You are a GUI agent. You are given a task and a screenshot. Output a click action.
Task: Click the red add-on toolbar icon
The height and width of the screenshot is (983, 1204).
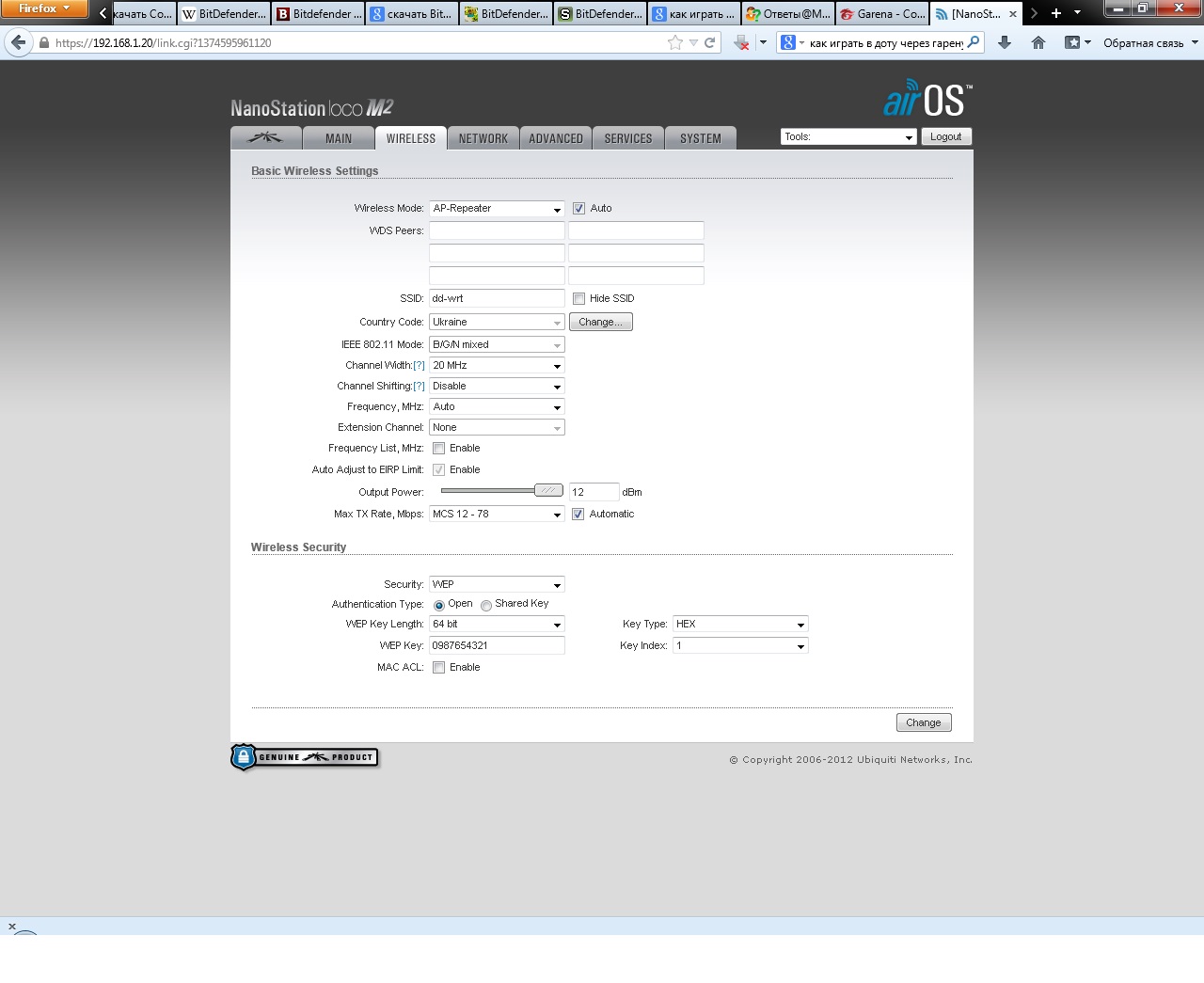tap(741, 42)
